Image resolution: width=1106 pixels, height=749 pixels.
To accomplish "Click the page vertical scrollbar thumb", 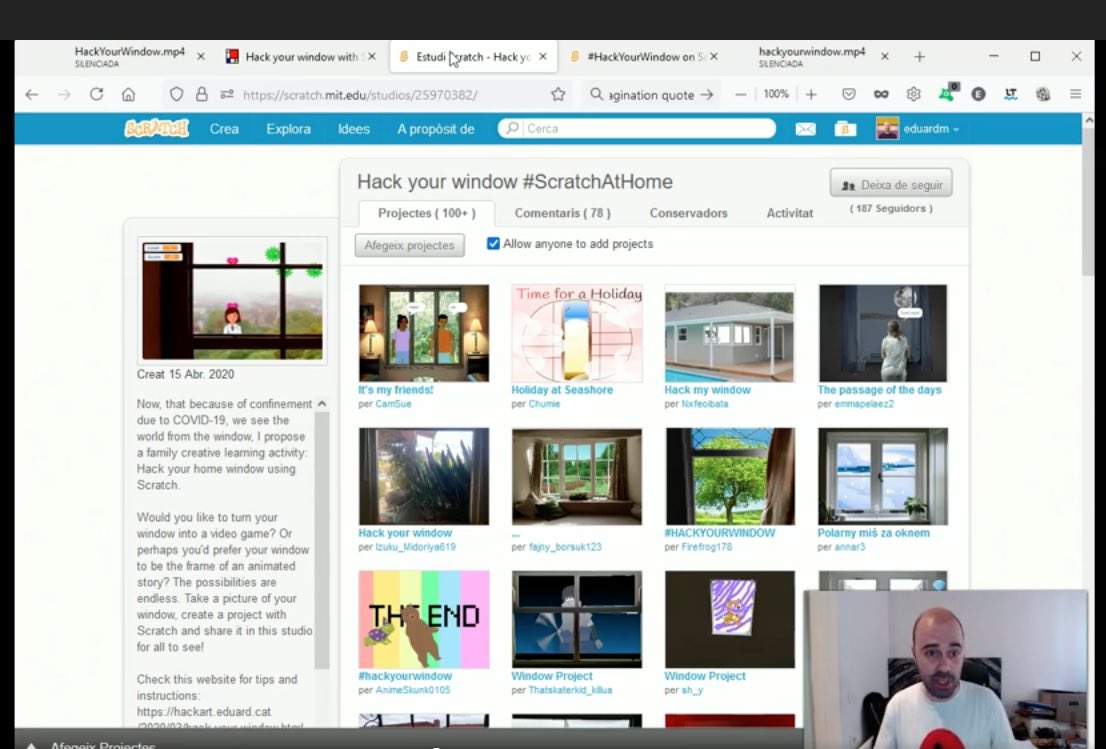I will 1088,203.
